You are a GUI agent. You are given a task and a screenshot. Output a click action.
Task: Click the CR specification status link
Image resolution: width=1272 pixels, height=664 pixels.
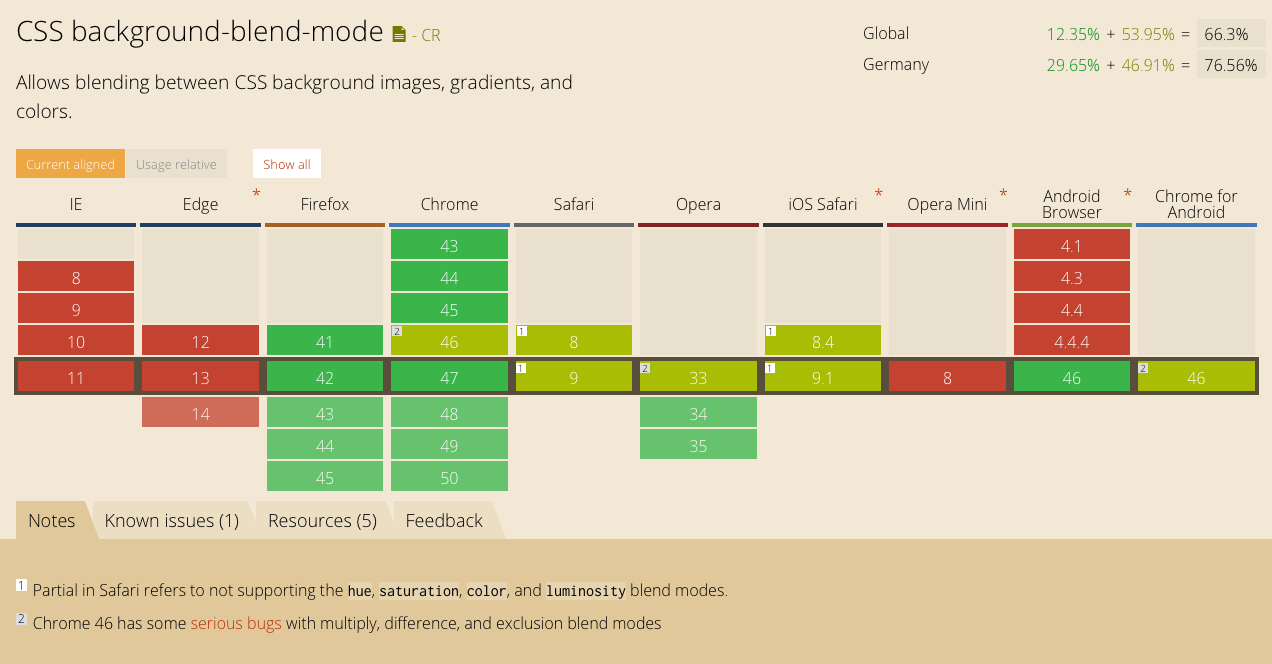(430, 34)
